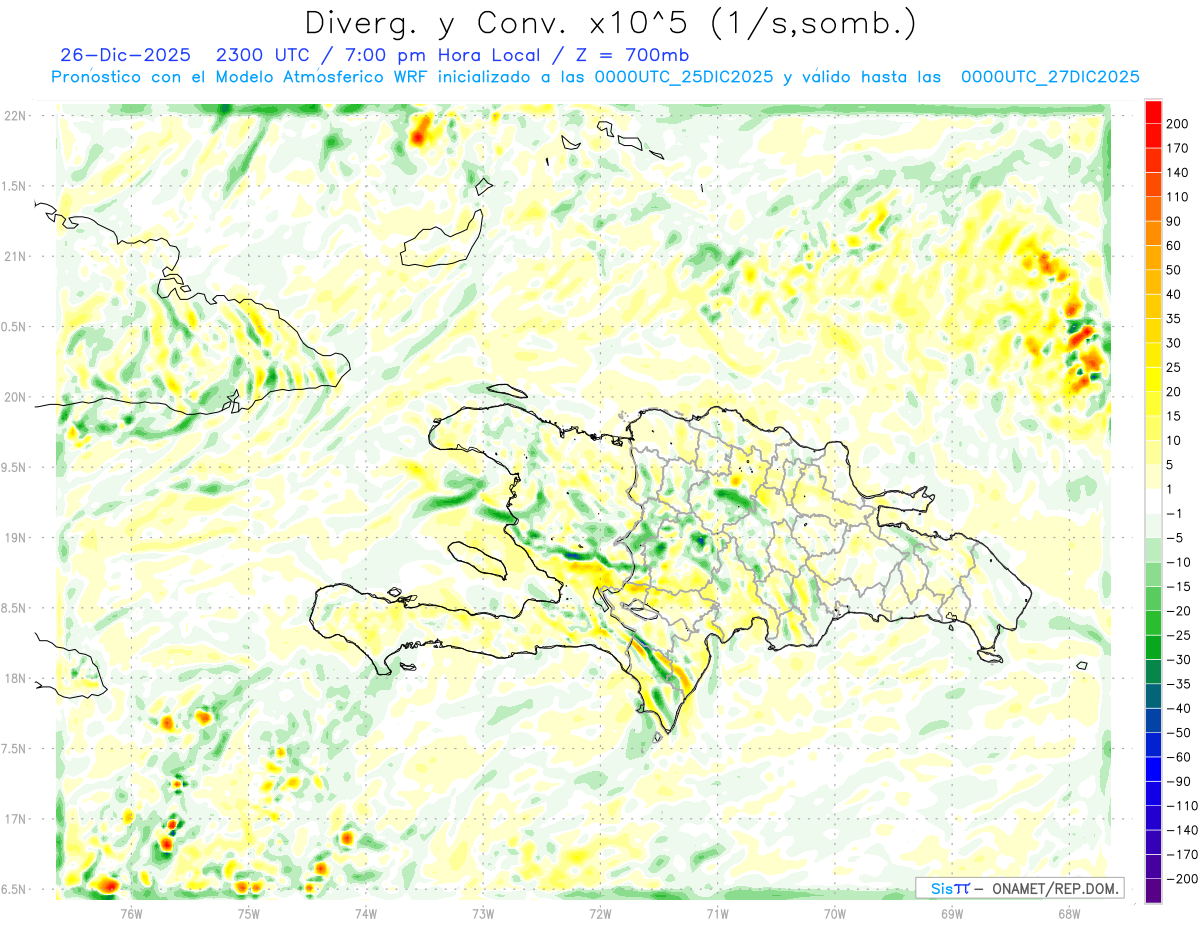This screenshot has height=927, width=1200.
Task: Click the '6.5N' latitude label
Action: click(x=14, y=890)
